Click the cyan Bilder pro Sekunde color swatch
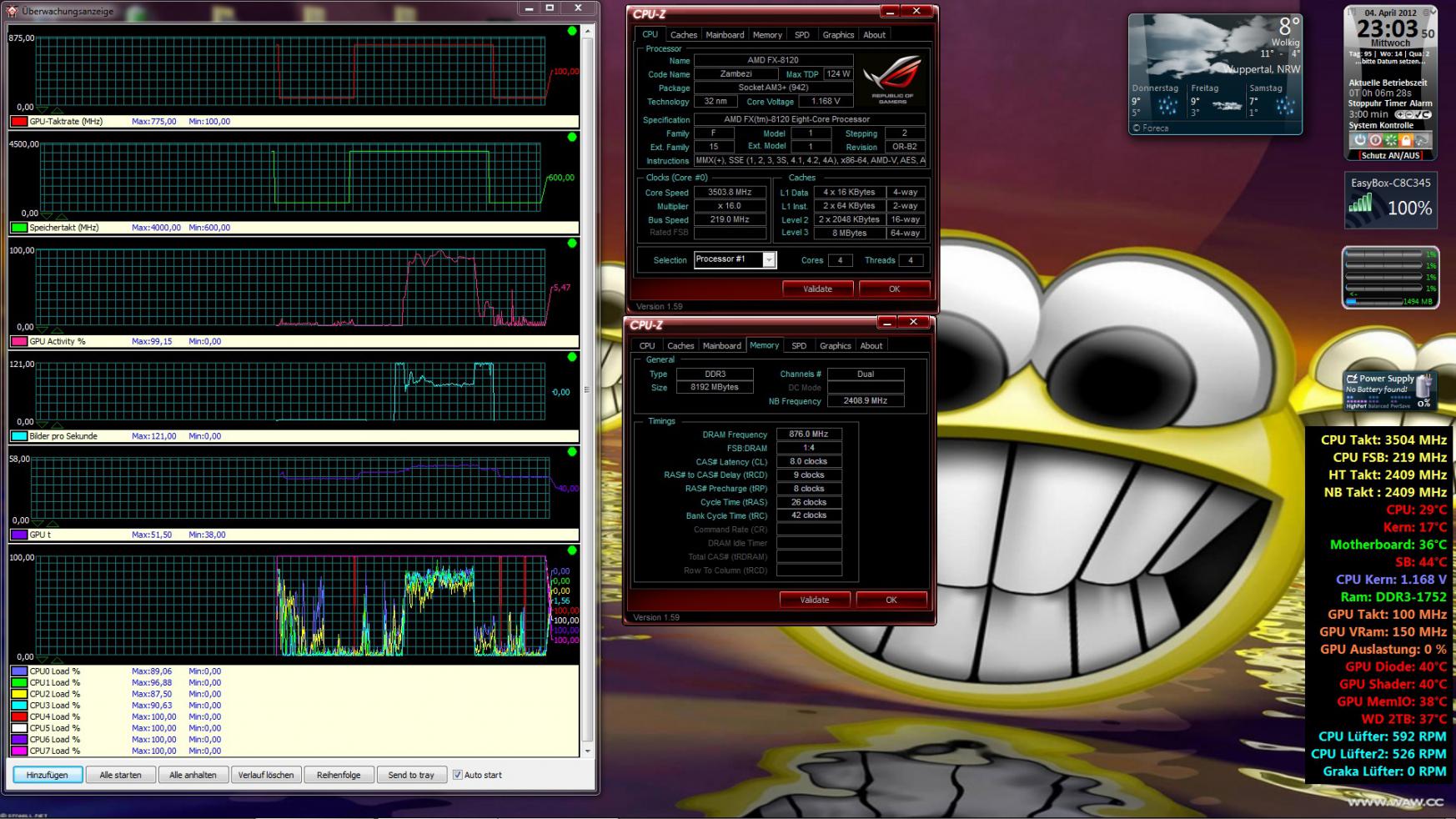This screenshot has width=1456, height=819. pos(18,436)
